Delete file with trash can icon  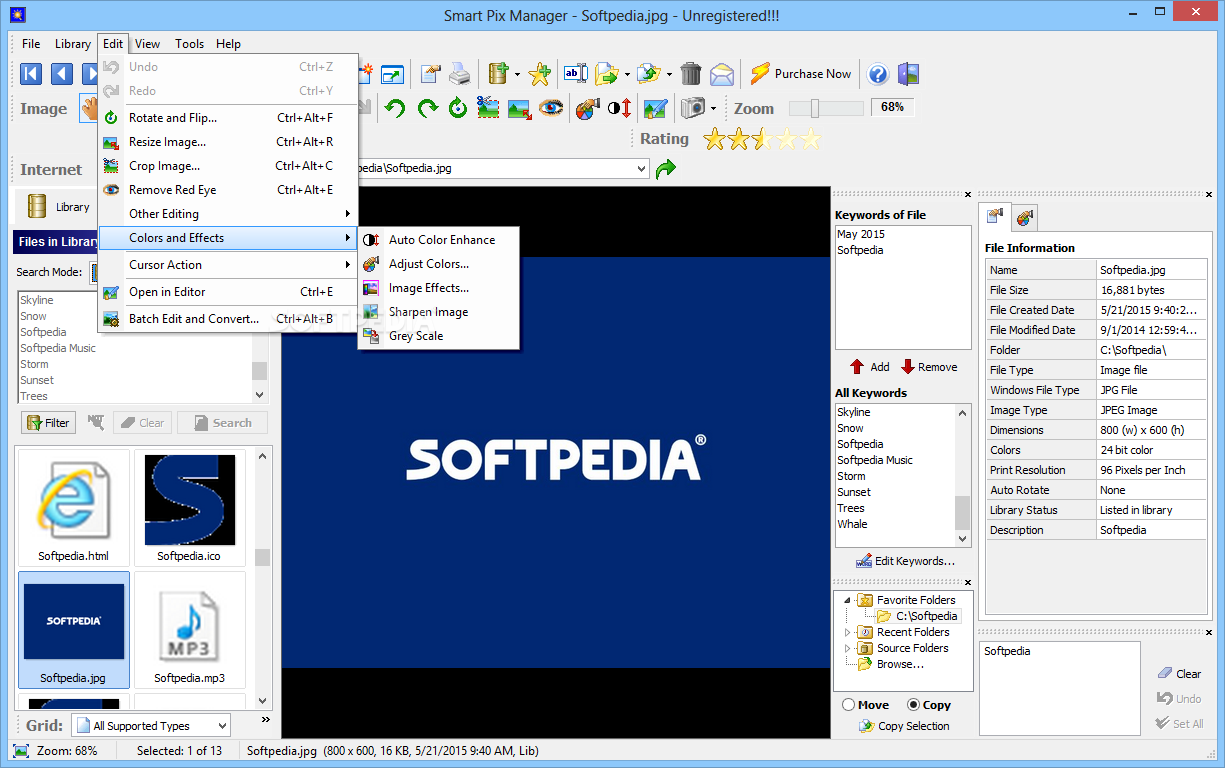pos(691,74)
